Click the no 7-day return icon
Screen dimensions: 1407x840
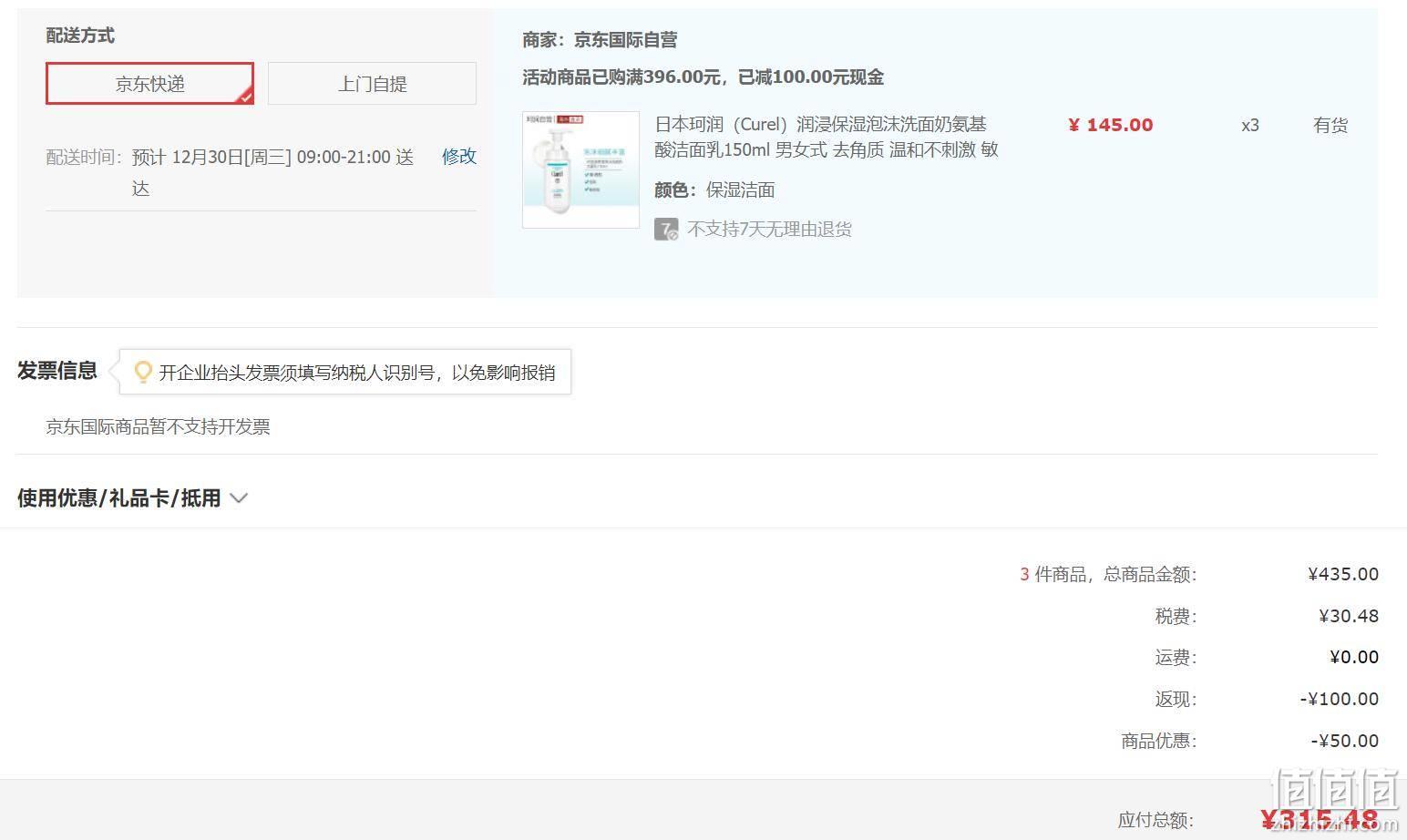[x=666, y=229]
